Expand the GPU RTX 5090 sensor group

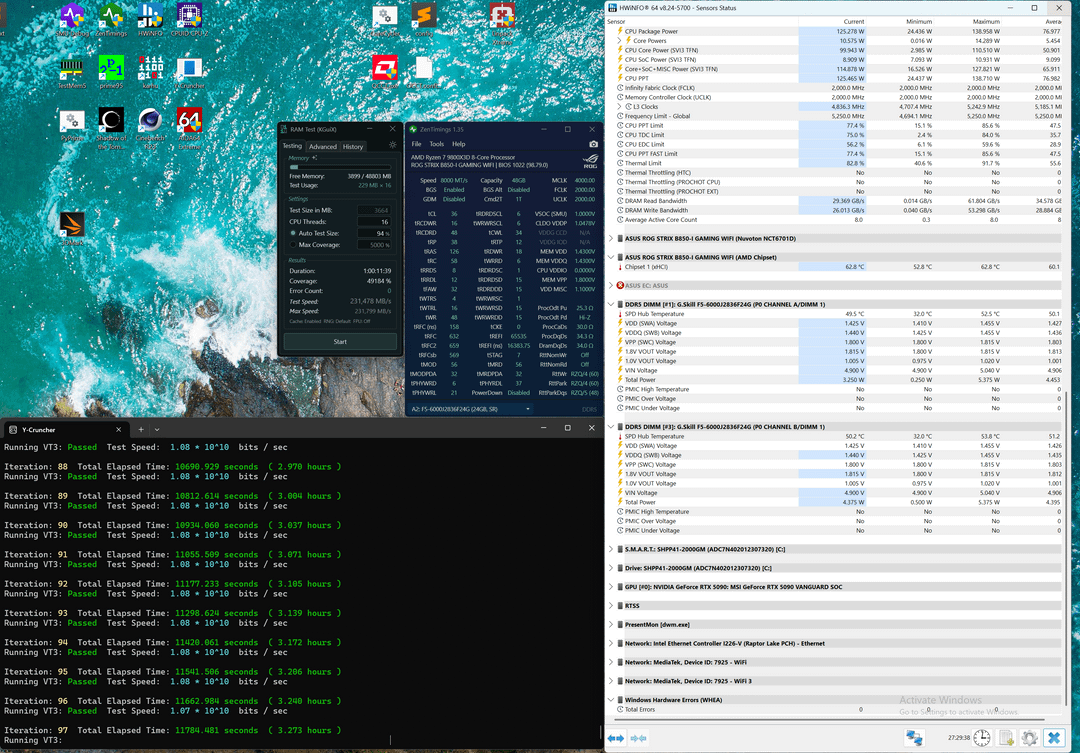pyautogui.click(x=611, y=587)
